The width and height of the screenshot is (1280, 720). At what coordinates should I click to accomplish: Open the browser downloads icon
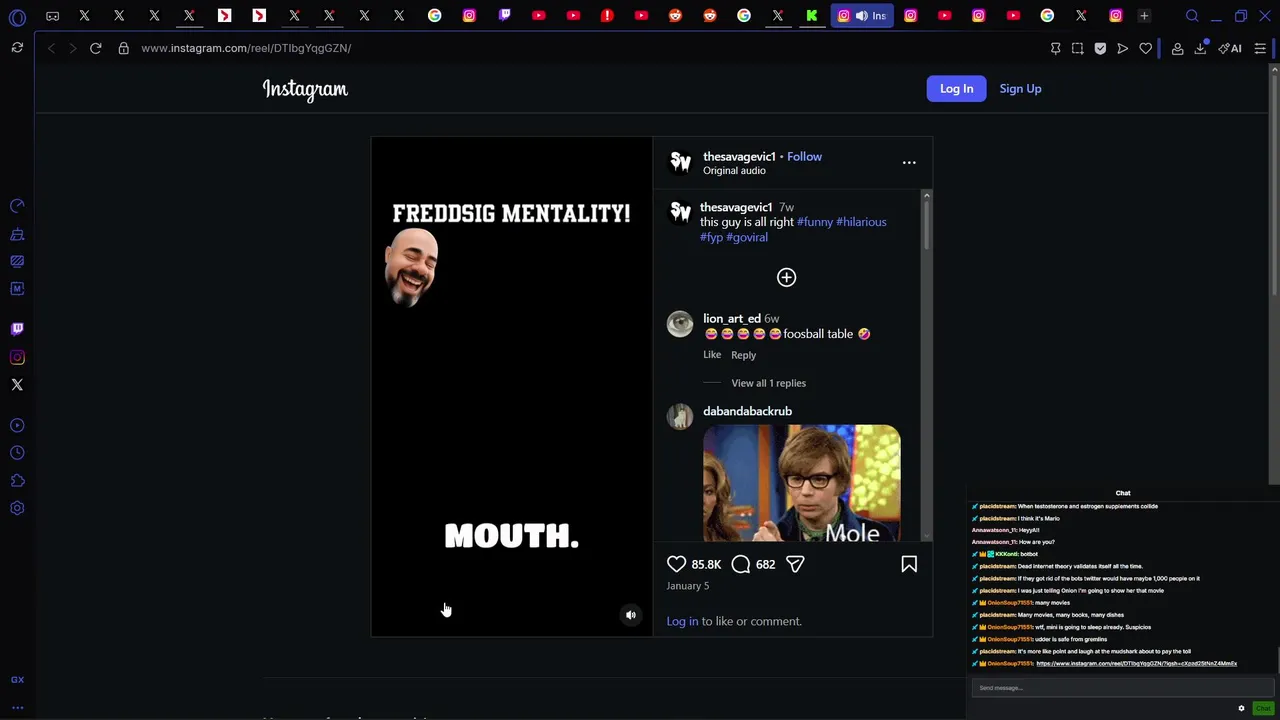tap(1200, 48)
